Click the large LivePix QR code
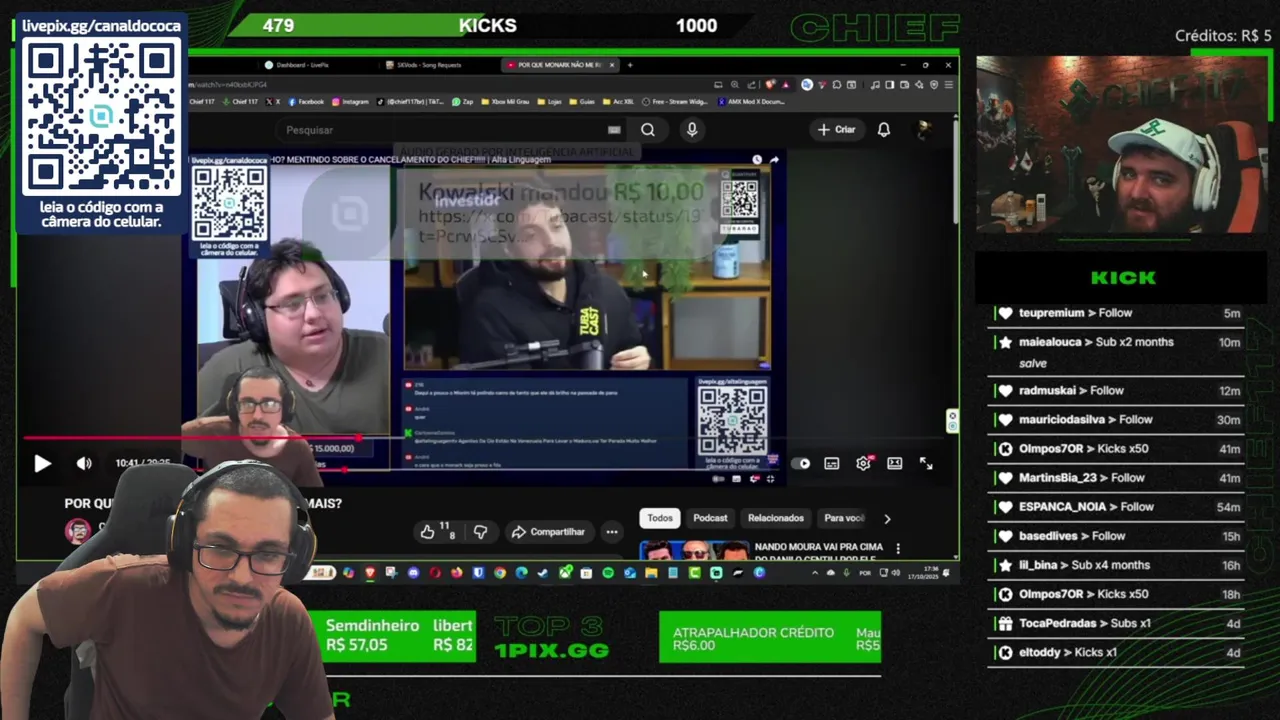This screenshot has width=1280, height=720. (x=101, y=117)
